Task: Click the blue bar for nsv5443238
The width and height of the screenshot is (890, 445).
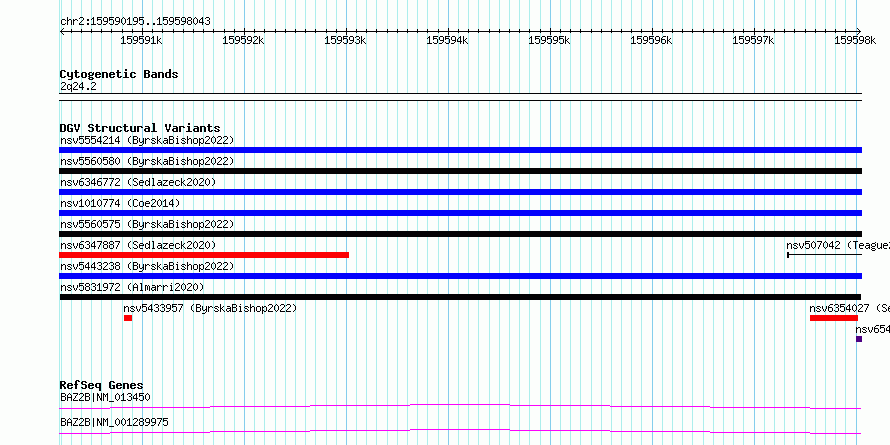Action: [460, 276]
